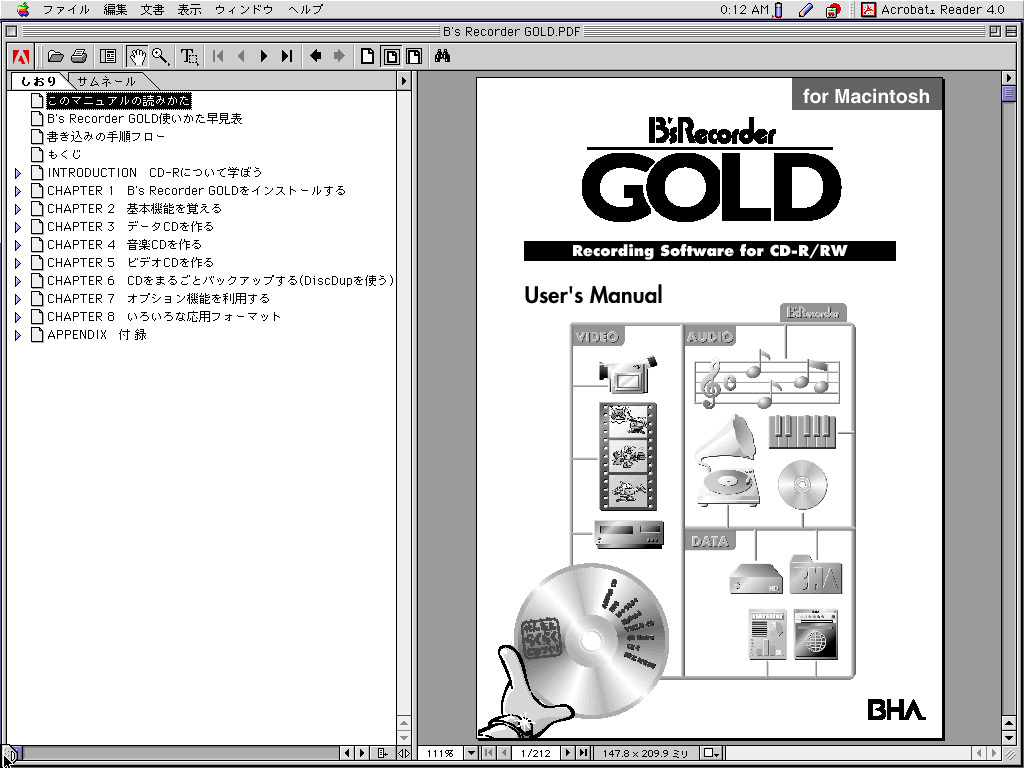Open the 編集 menu
The image size is (1024, 768).
point(115,9)
